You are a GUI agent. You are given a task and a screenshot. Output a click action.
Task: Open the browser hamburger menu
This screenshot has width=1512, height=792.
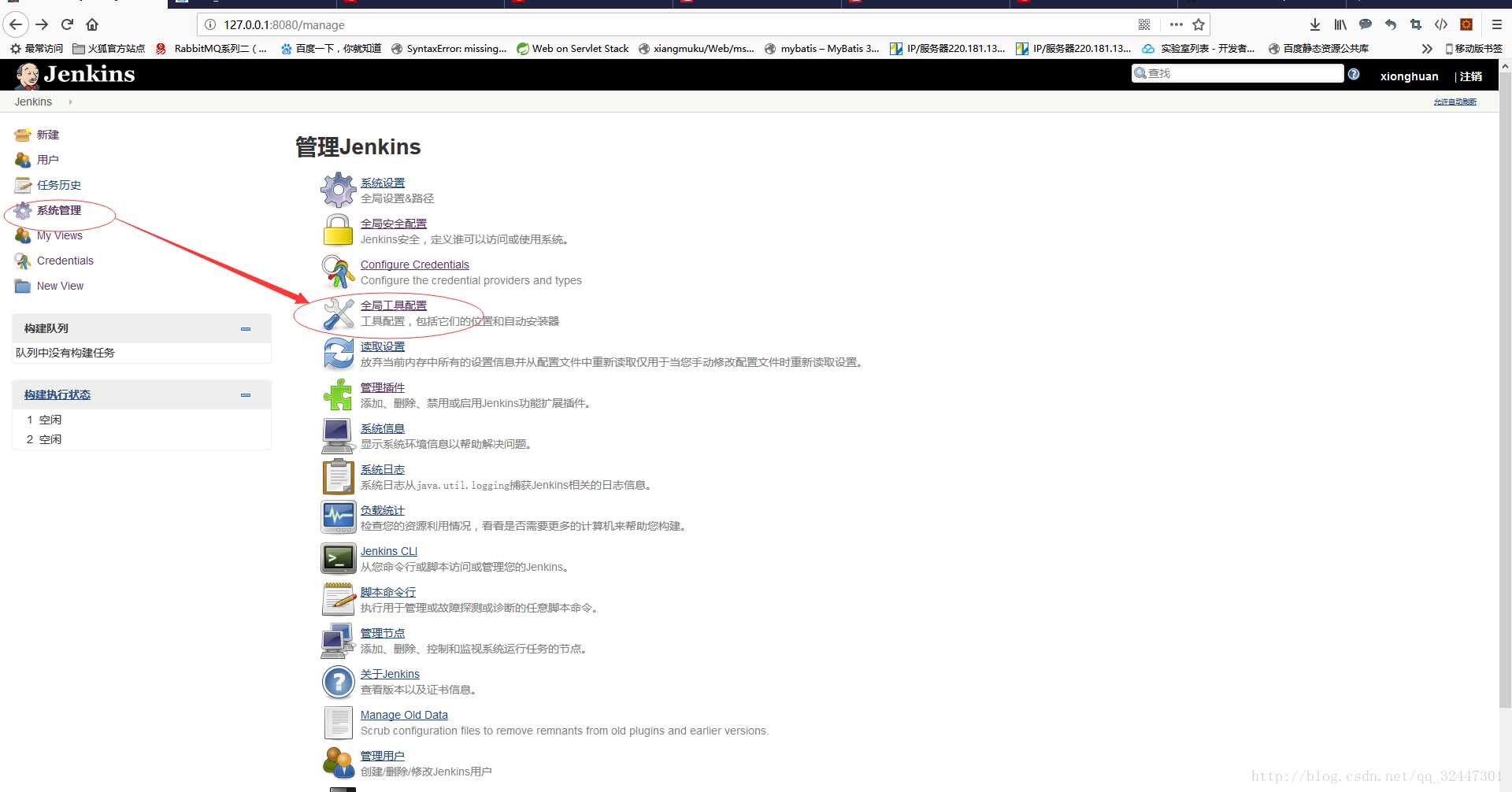click(x=1497, y=24)
